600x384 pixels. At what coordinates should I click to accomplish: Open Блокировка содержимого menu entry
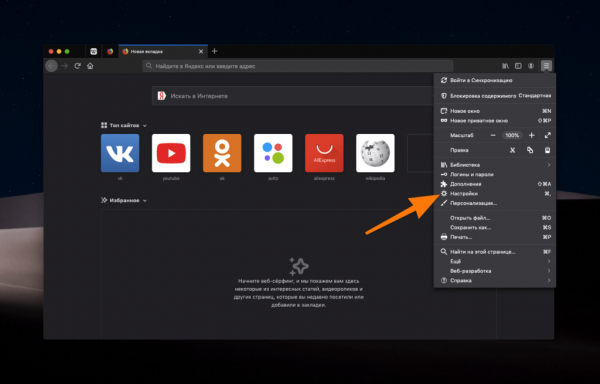click(494, 96)
